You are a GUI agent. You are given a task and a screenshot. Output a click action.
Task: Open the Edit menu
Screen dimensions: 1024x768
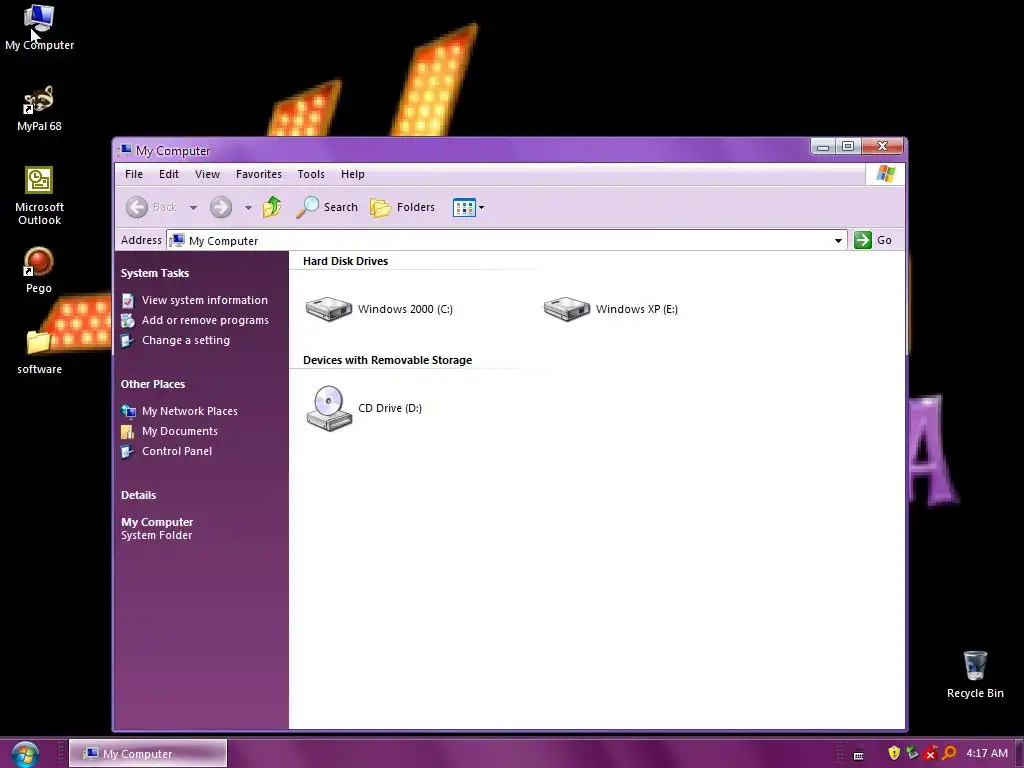point(168,174)
